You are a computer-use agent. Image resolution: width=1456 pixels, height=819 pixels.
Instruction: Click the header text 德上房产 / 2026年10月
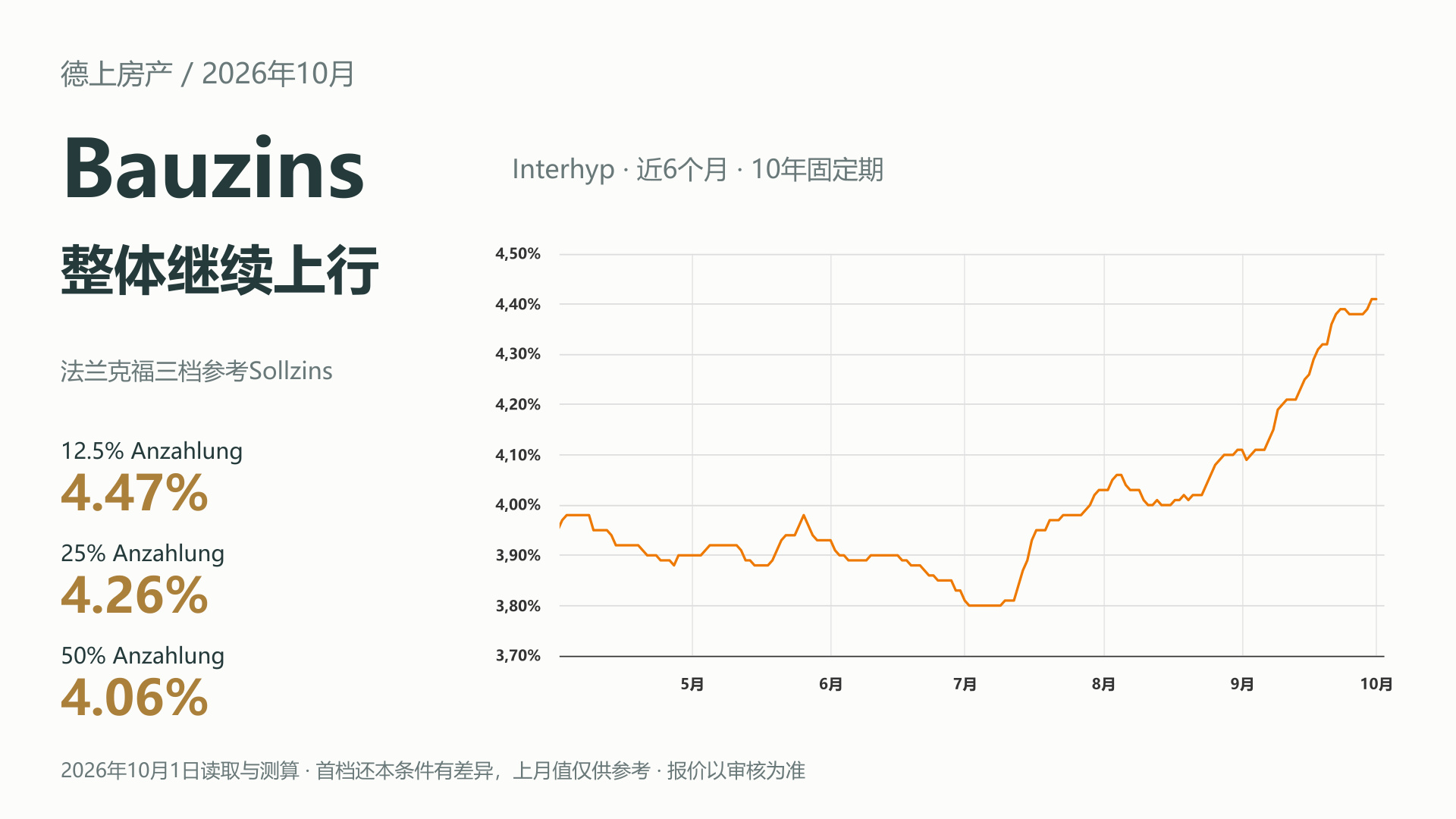coord(207,74)
